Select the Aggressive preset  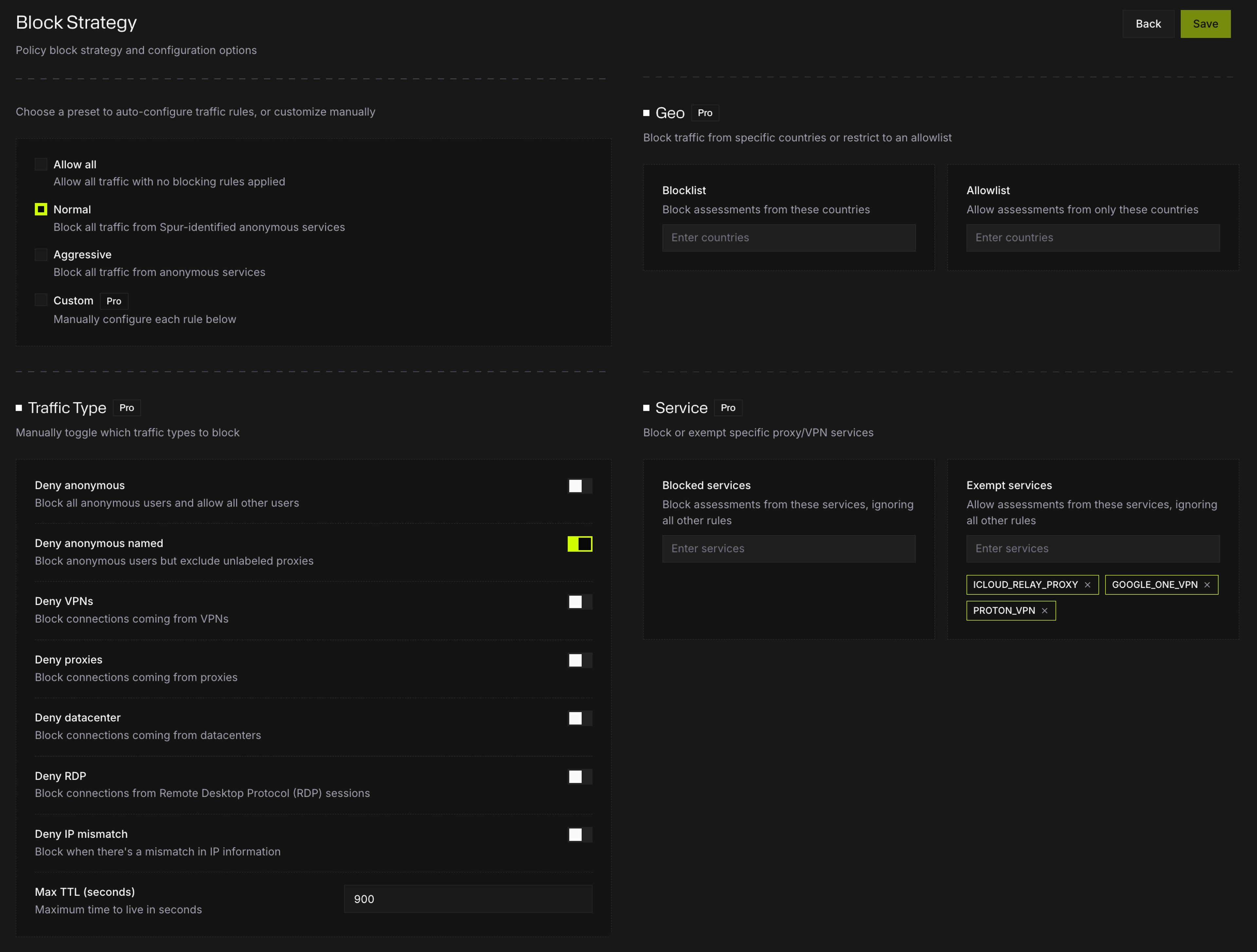point(41,255)
